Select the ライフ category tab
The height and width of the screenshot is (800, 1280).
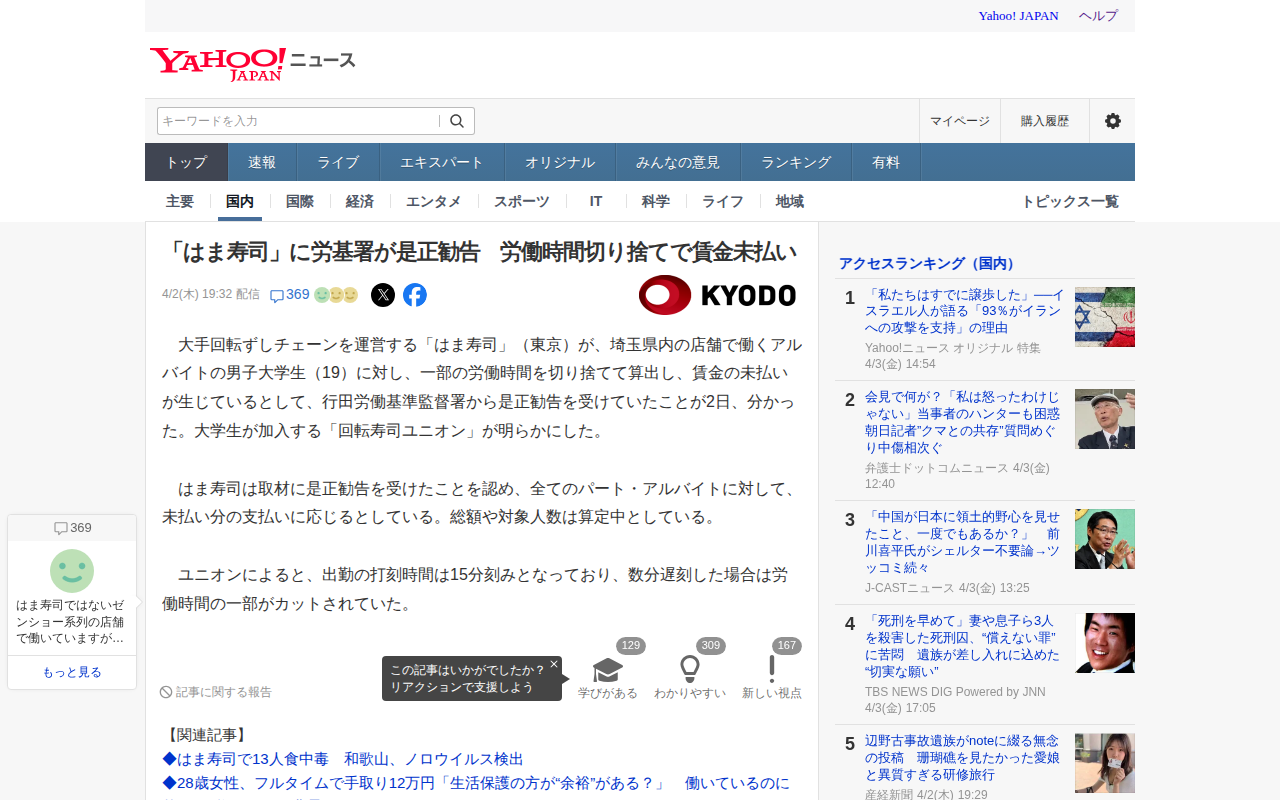pyautogui.click(x=723, y=201)
